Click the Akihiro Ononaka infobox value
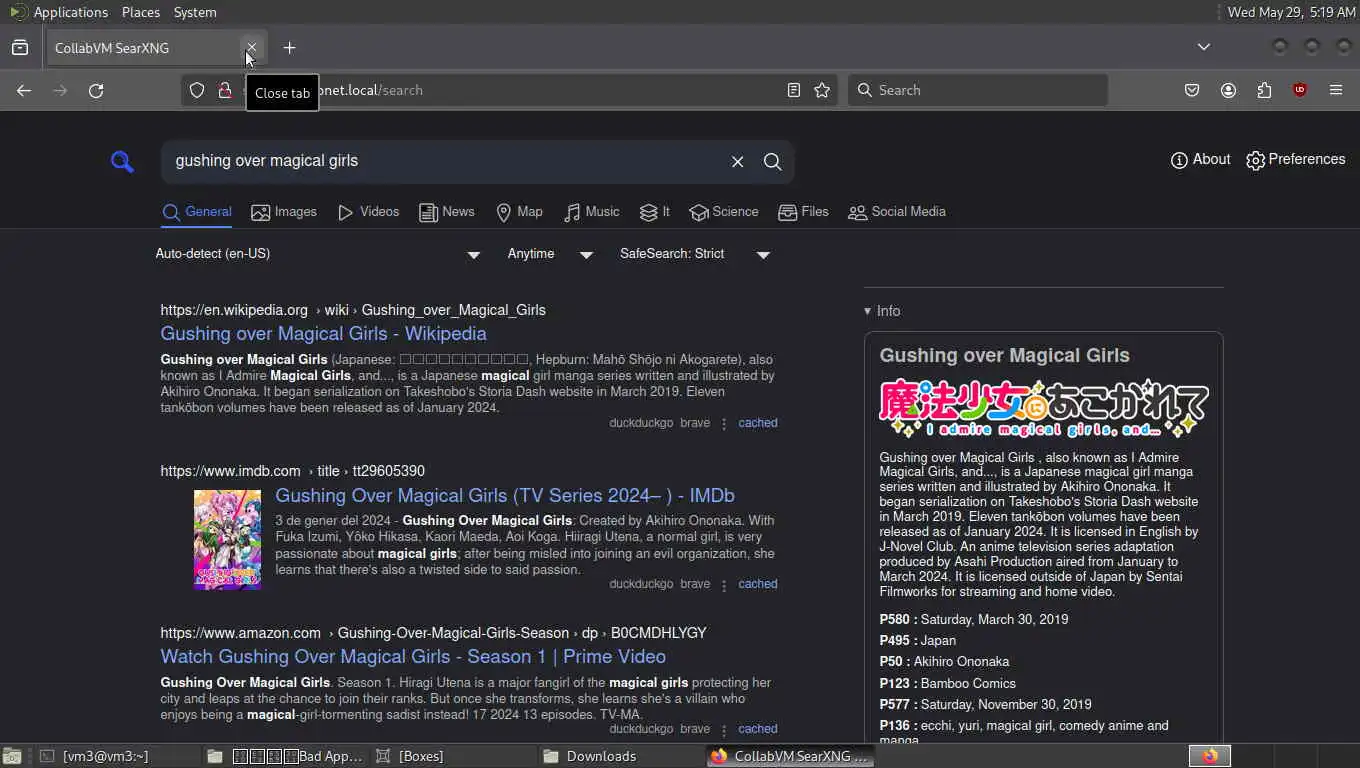The height and width of the screenshot is (768, 1360). coord(961,662)
